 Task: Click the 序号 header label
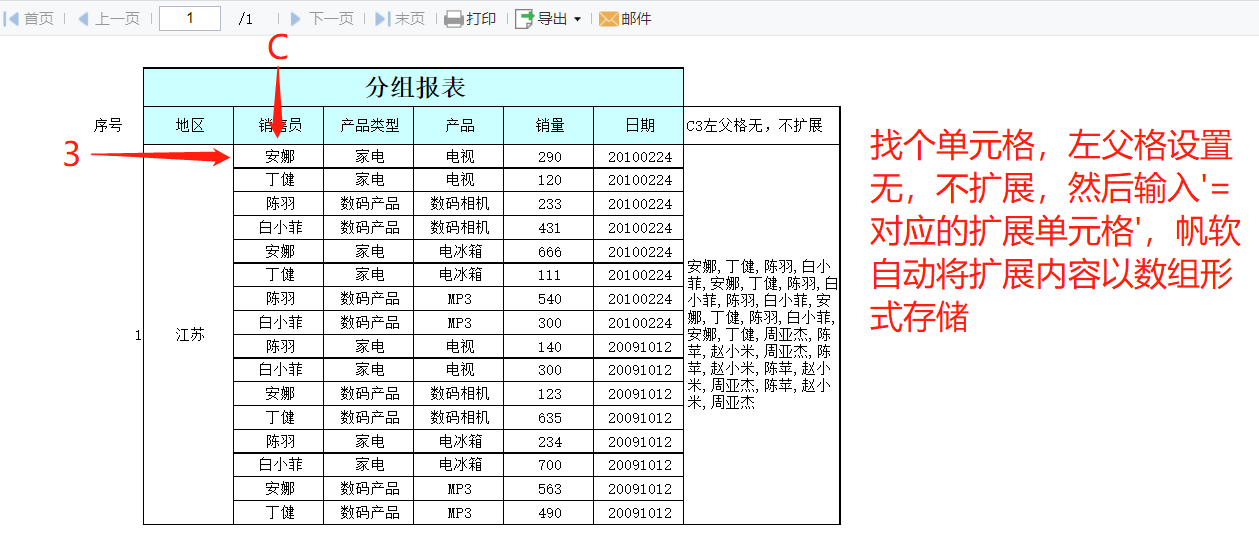tap(108, 125)
